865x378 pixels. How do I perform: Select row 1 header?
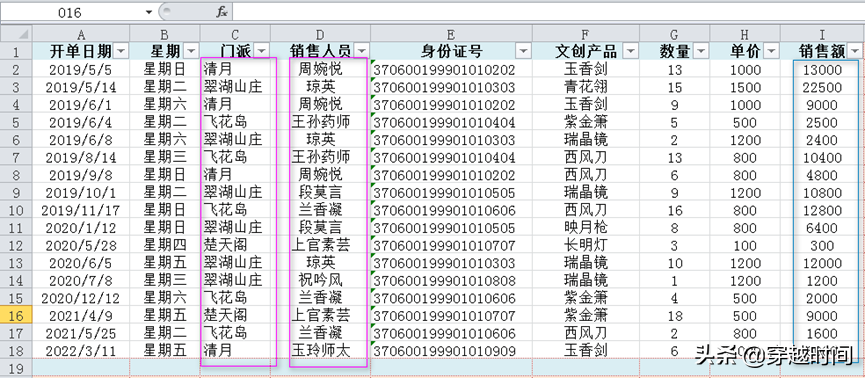pyautogui.click(x=16, y=52)
